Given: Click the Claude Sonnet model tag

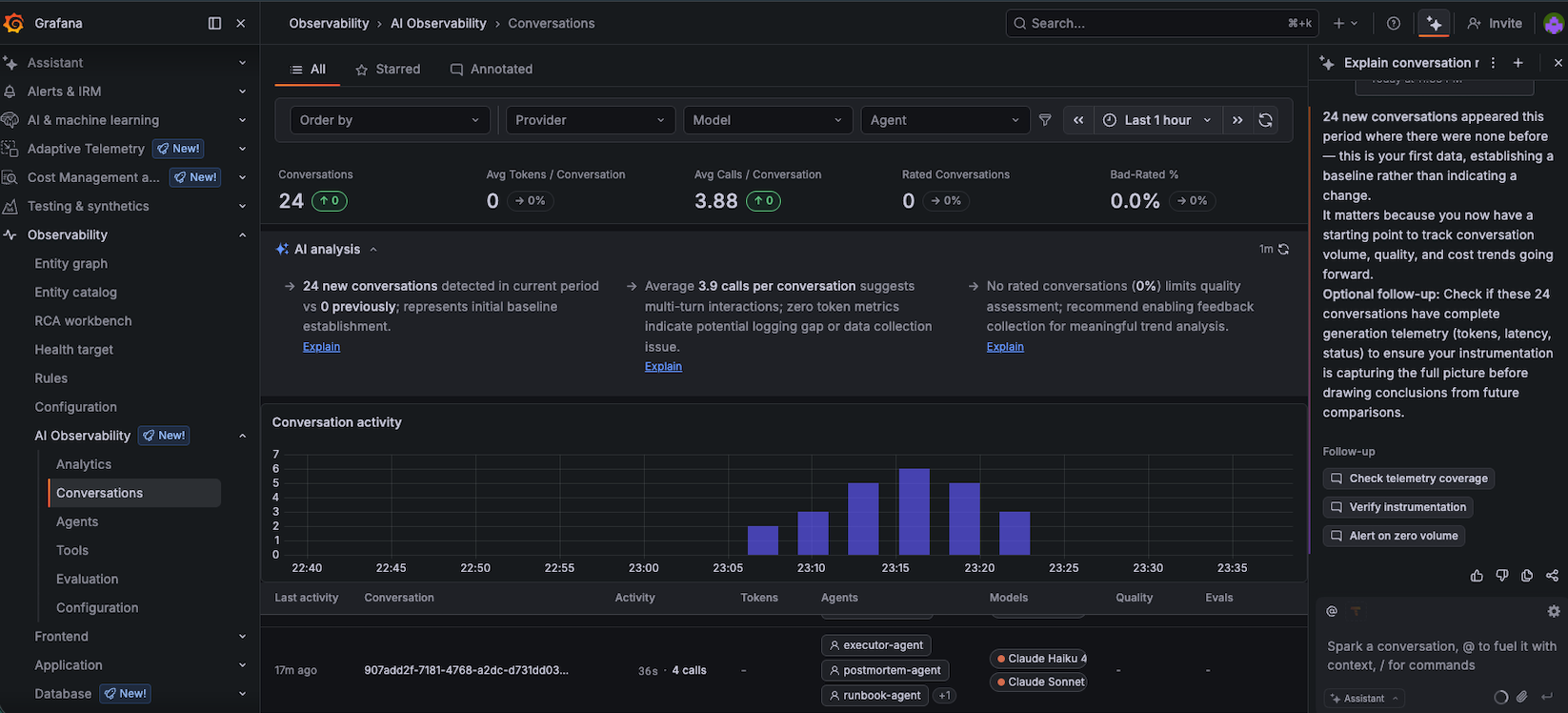Looking at the screenshot, I should pyautogui.click(x=1039, y=682).
